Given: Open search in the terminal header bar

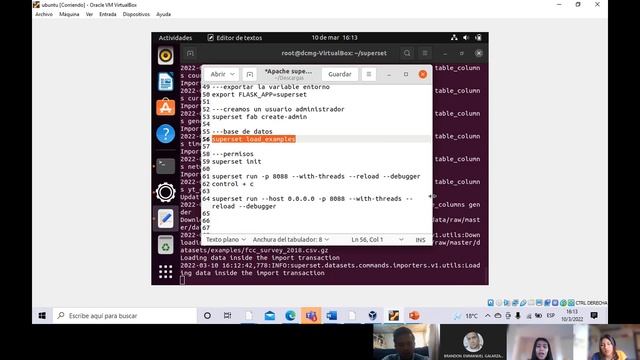Looking at the screenshot, I should [407, 53].
